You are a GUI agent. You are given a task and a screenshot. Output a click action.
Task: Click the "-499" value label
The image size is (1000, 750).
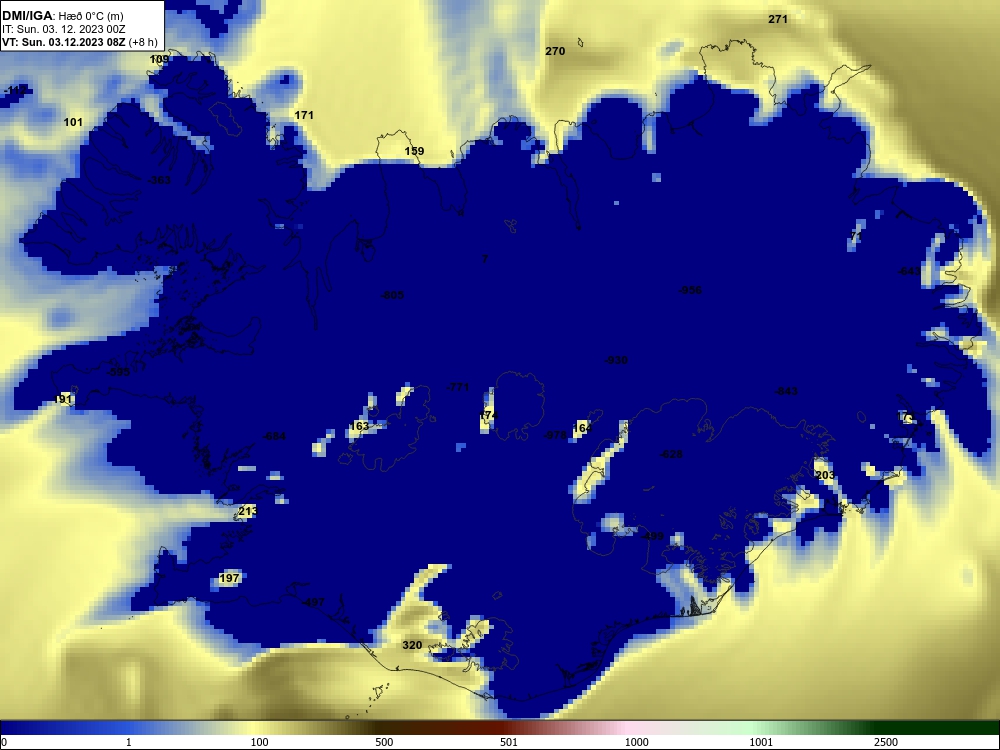pos(652,536)
